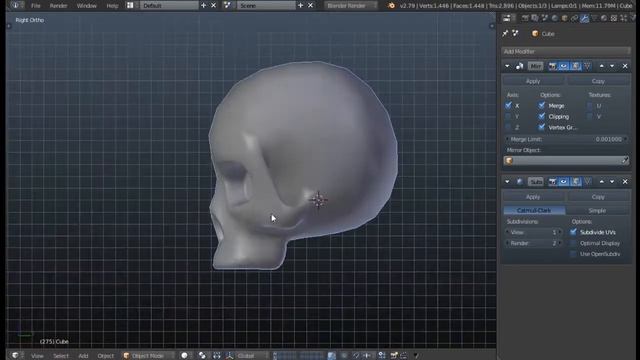This screenshot has height=360, width=640.
Task: Switch to the Object properties tab
Action: pyautogui.click(x=564, y=18)
